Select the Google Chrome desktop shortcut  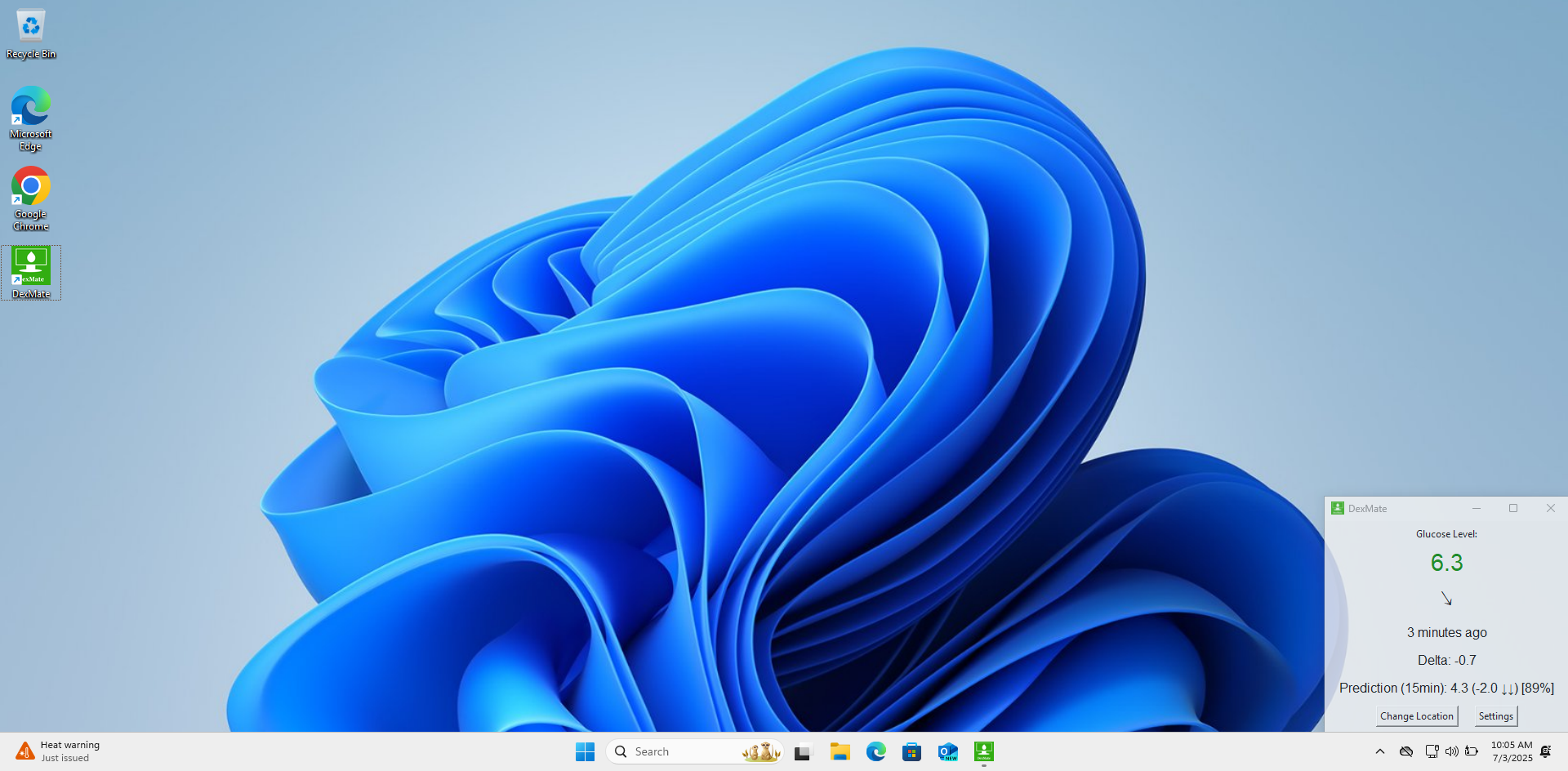[x=31, y=198]
